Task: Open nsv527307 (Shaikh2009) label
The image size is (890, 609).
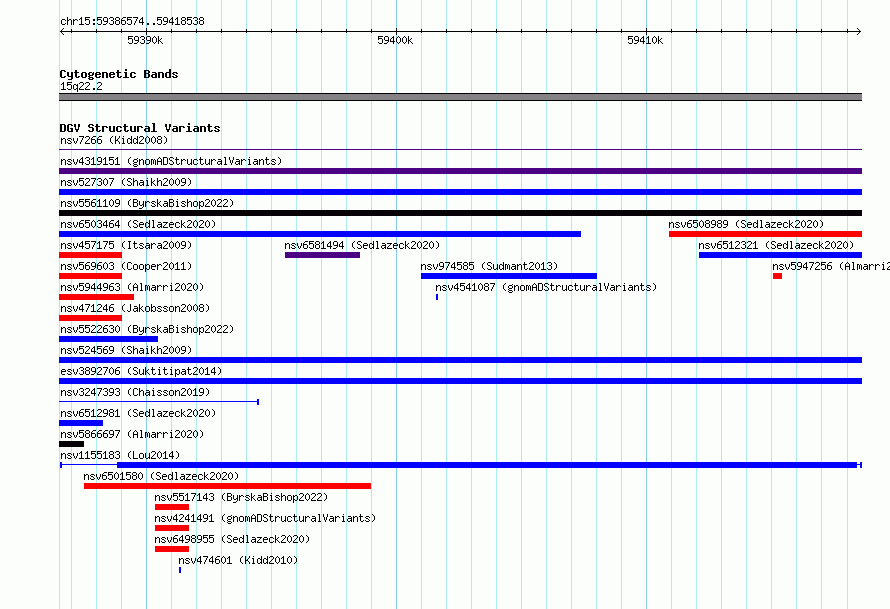Action: pyautogui.click(x=126, y=182)
